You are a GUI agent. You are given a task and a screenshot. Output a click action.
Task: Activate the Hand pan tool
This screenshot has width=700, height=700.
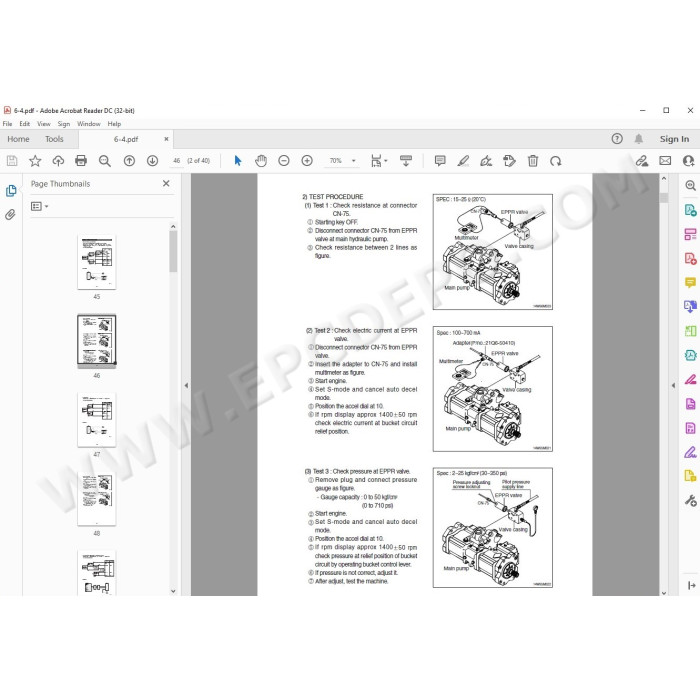click(x=261, y=161)
